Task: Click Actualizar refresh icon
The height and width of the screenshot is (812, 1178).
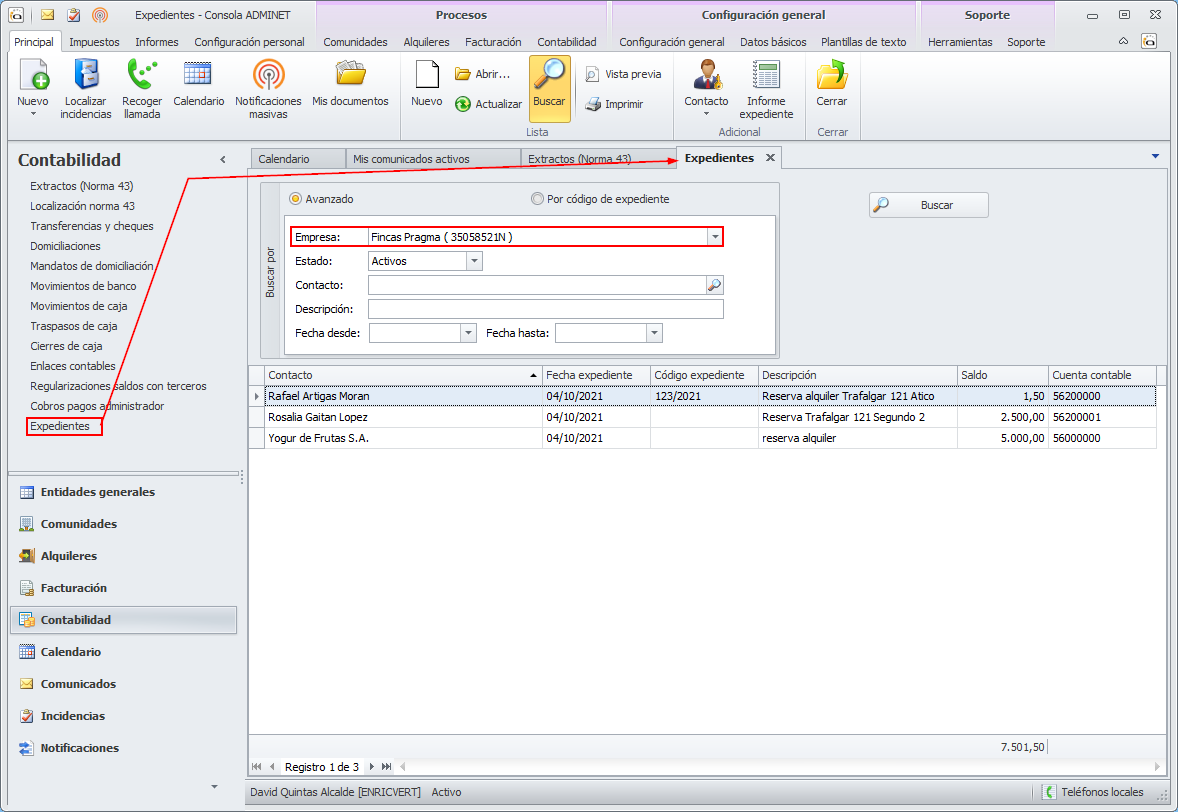Action: (x=463, y=104)
